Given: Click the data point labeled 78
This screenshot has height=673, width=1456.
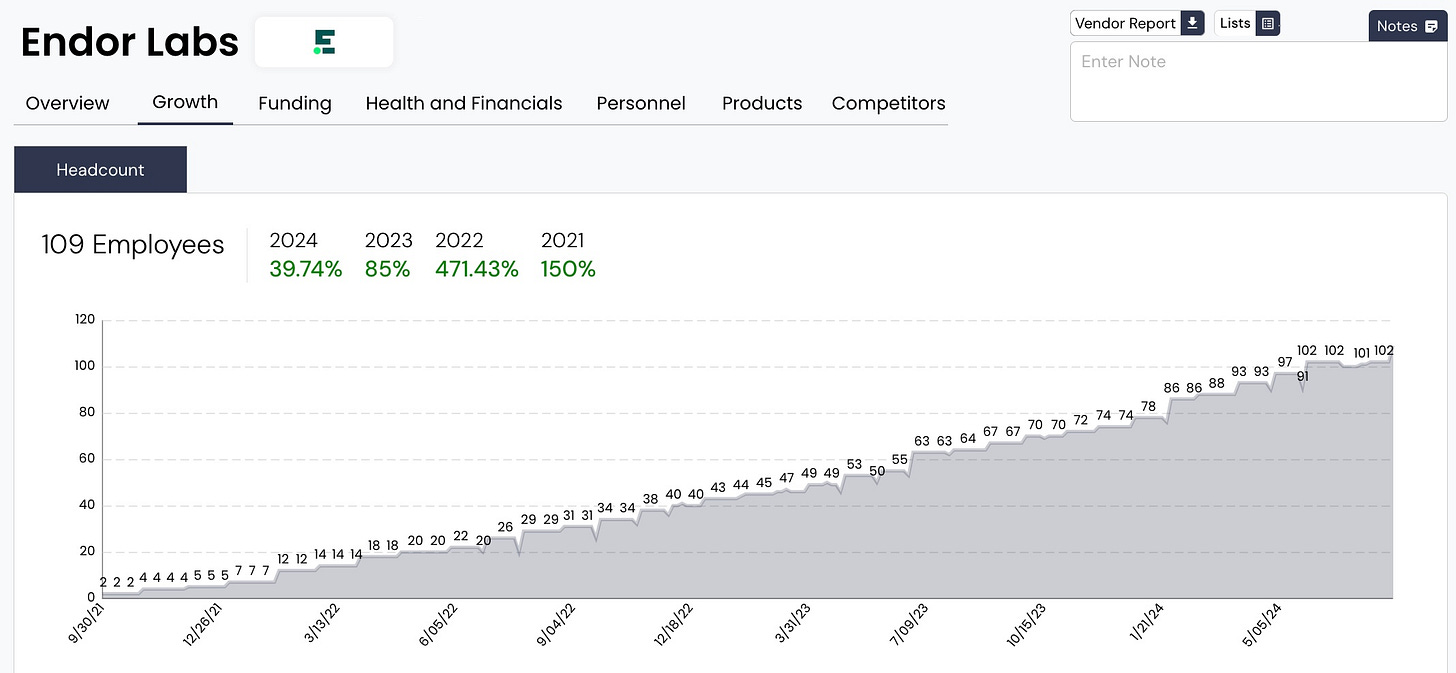Looking at the screenshot, I should 1148,406.
